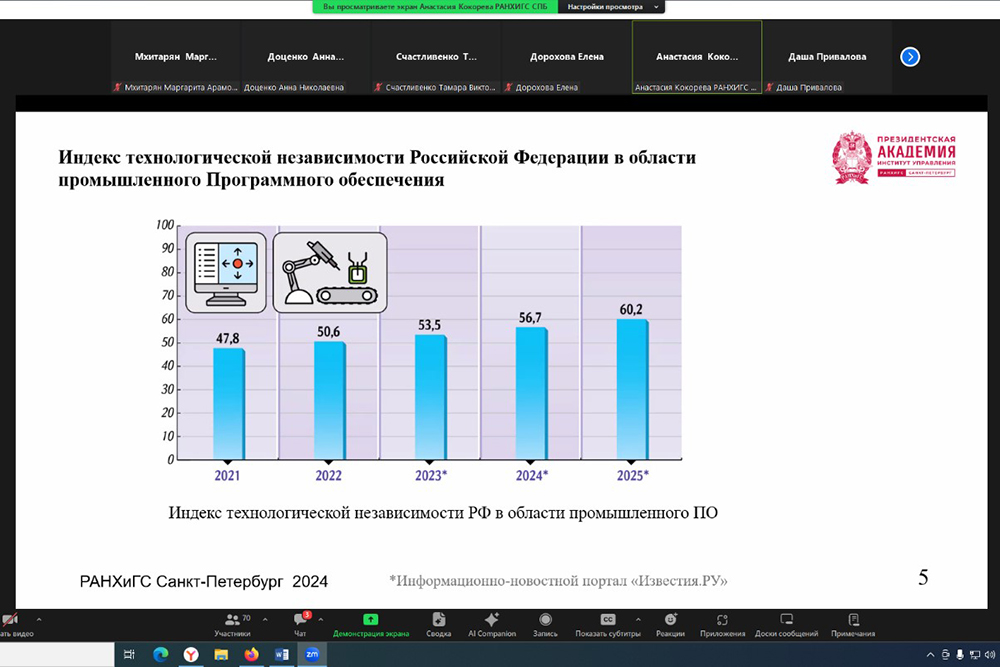
Task: Click the 56,7 bar value label
Action: 530,318
